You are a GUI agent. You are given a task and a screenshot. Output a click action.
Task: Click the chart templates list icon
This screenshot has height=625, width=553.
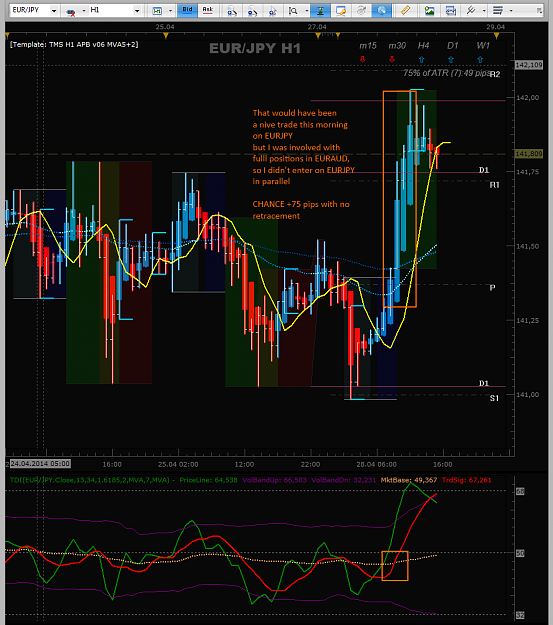(498, 10)
